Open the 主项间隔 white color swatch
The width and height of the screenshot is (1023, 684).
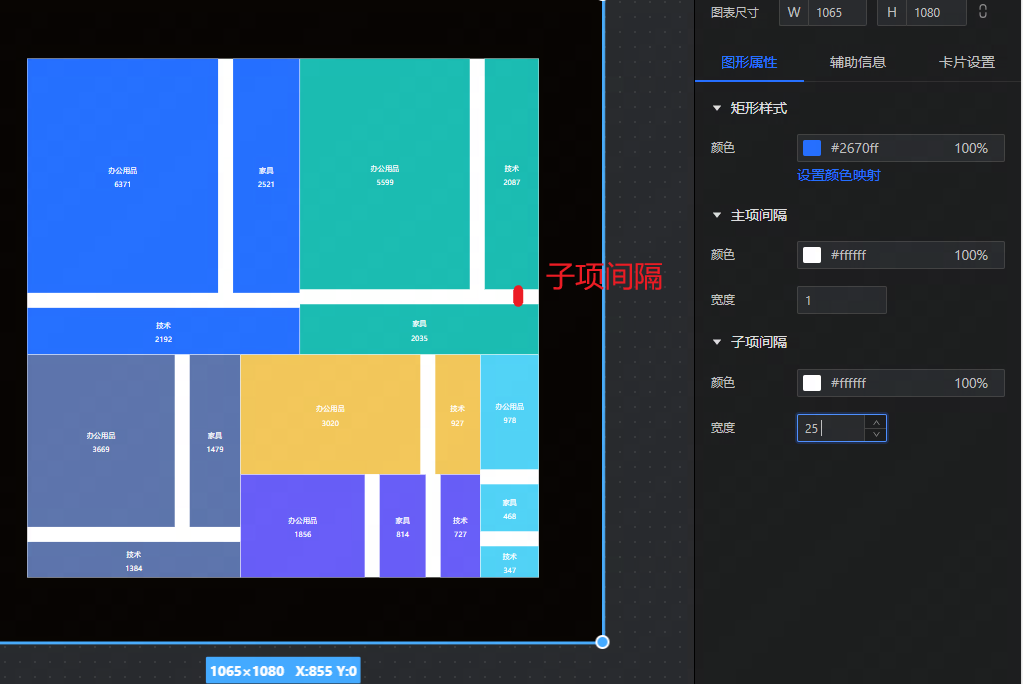coord(812,255)
